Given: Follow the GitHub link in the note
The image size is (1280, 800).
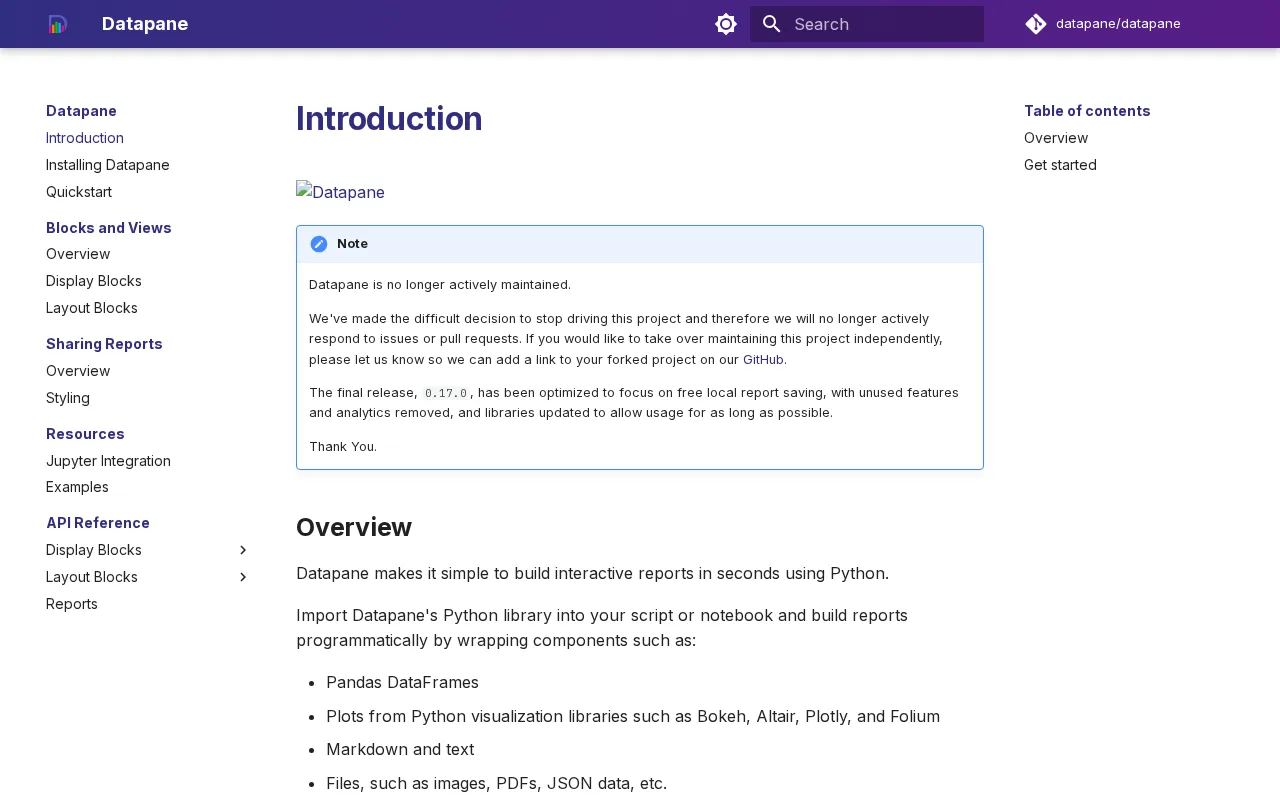Looking at the screenshot, I should pos(763,359).
